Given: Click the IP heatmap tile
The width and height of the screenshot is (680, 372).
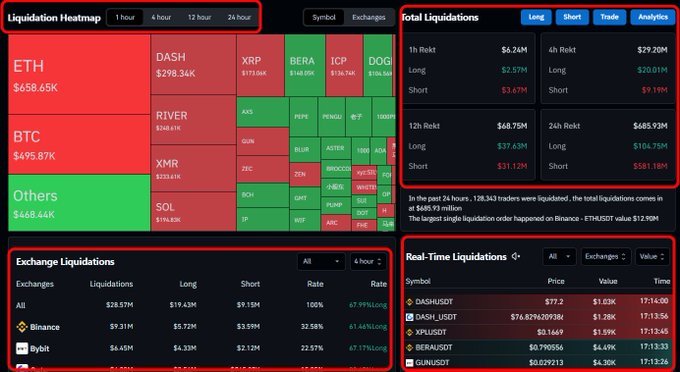Looking at the screenshot, I should (263, 219).
